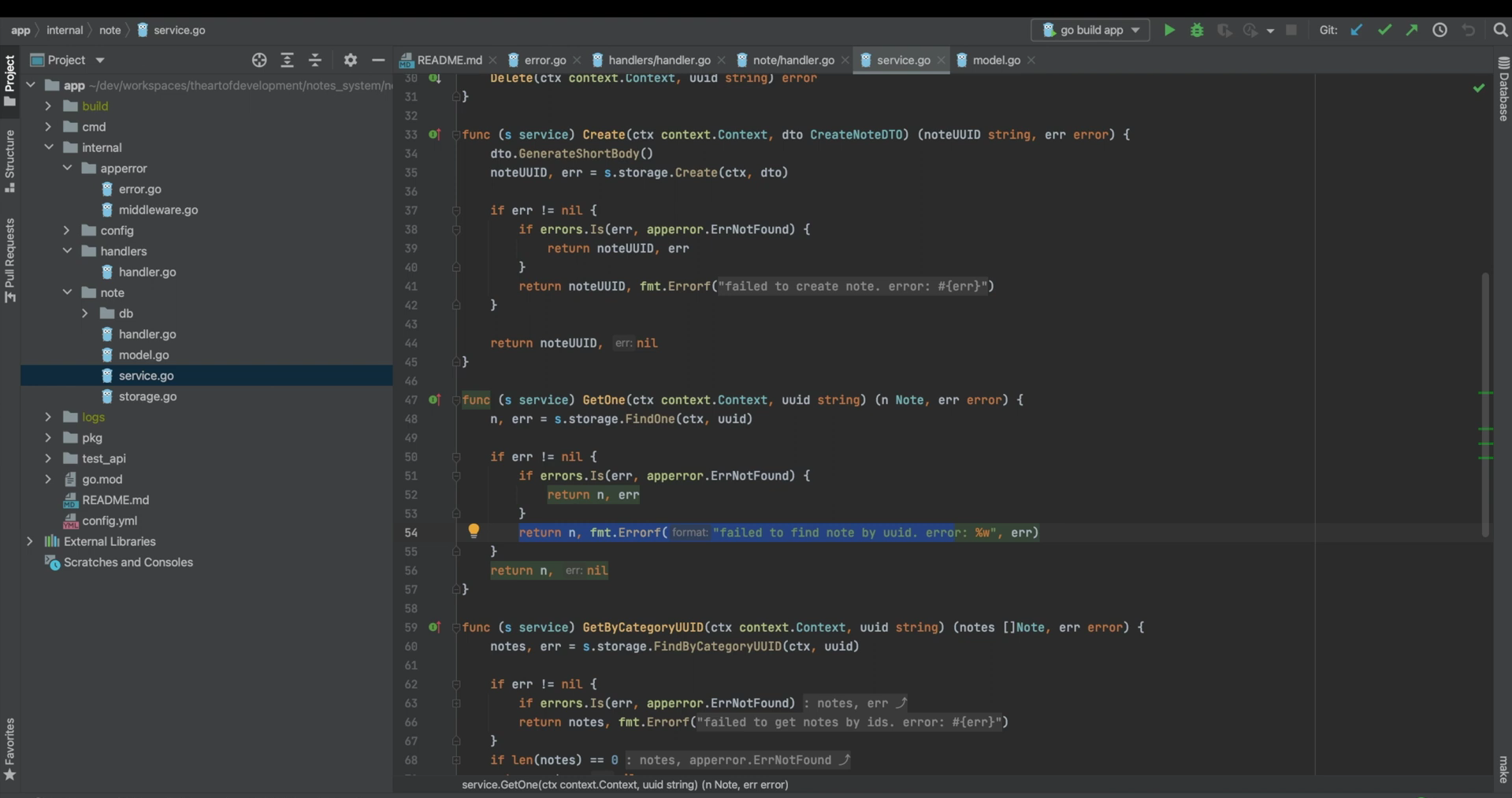
Task: Run the go build app configuration
Action: 1169,30
